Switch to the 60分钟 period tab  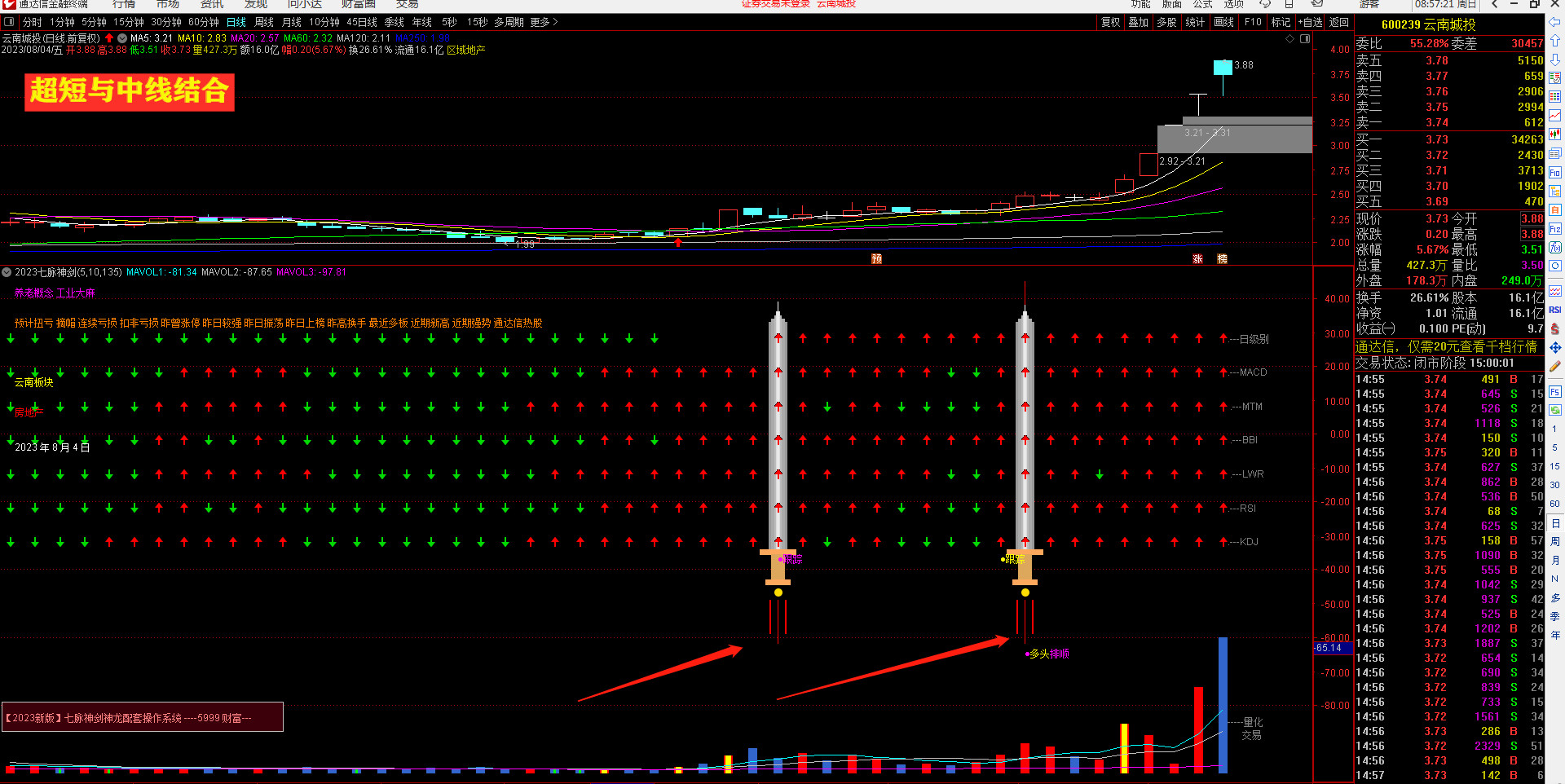click(x=204, y=22)
